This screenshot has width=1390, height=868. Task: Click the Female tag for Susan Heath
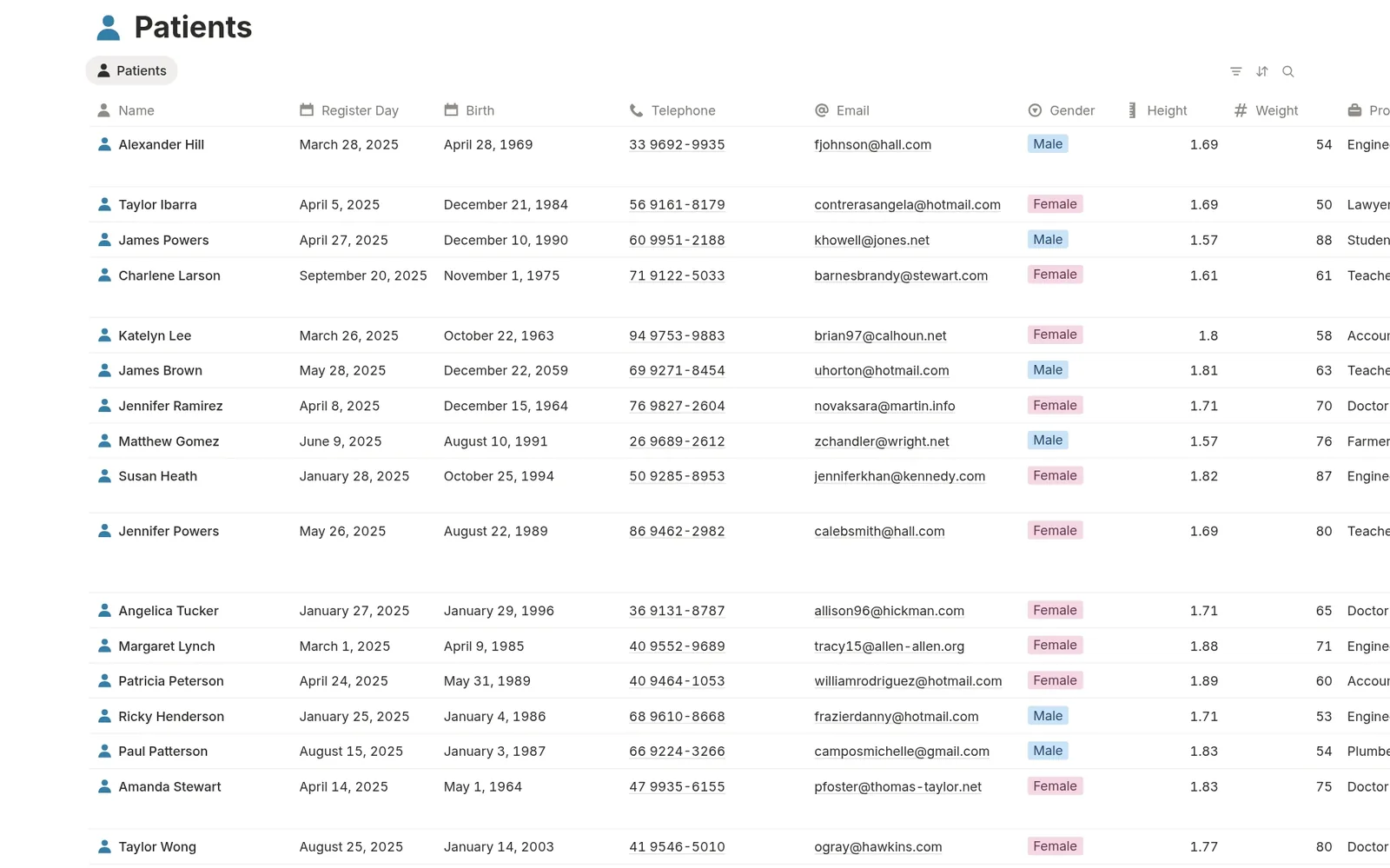1055,475
